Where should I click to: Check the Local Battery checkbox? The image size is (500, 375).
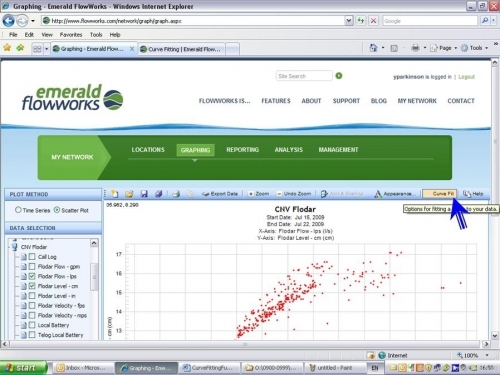pyautogui.click(x=32, y=325)
